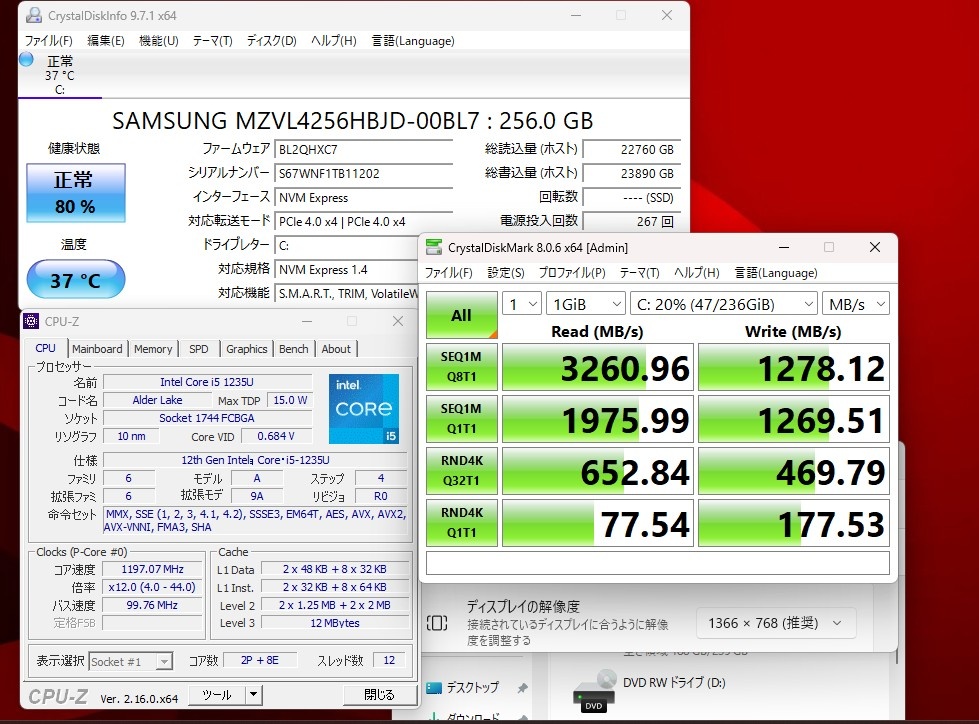Switch to the Bench tab in CPU-Z

pos(293,349)
